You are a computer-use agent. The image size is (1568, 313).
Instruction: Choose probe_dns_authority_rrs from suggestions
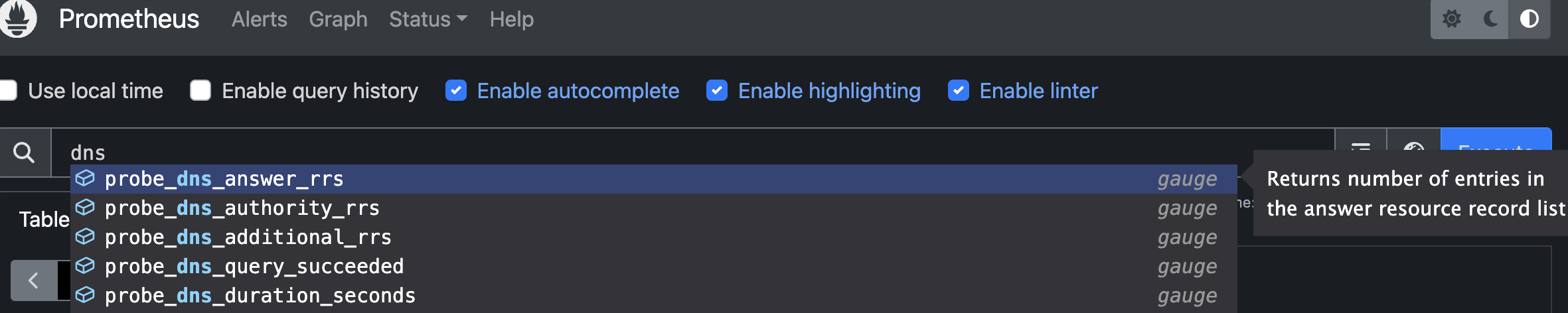pos(242,208)
